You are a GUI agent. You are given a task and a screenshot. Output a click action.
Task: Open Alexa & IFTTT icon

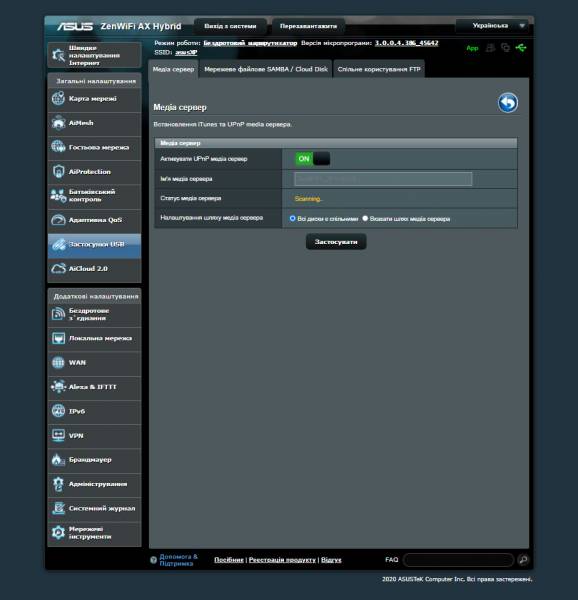tap(58, 387)
